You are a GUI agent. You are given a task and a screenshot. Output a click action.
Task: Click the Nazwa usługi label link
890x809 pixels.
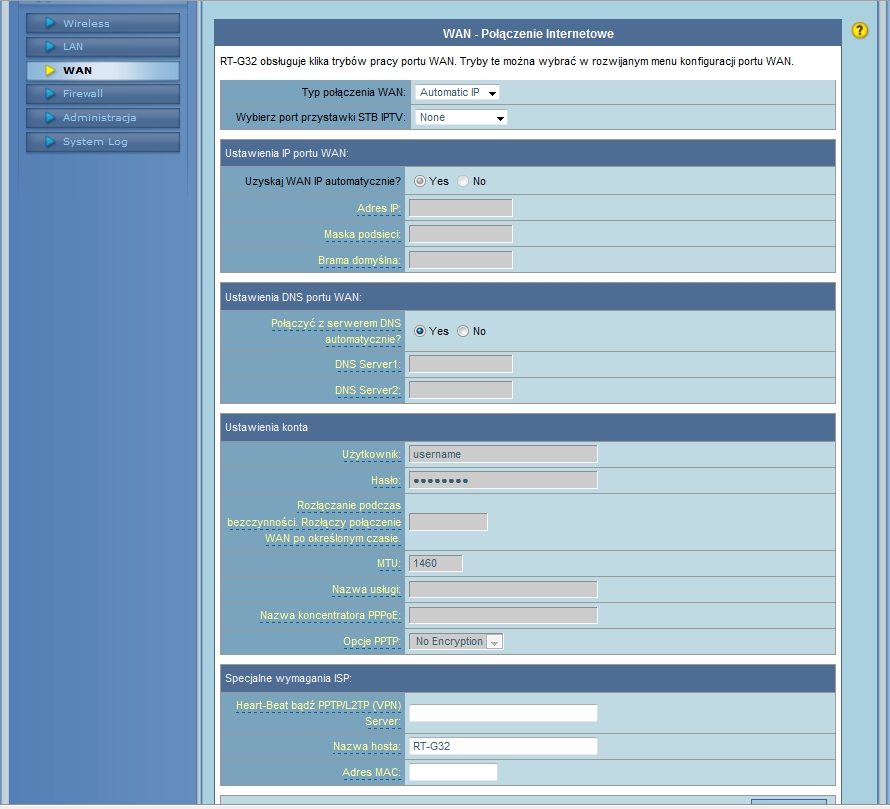point(366,590)
